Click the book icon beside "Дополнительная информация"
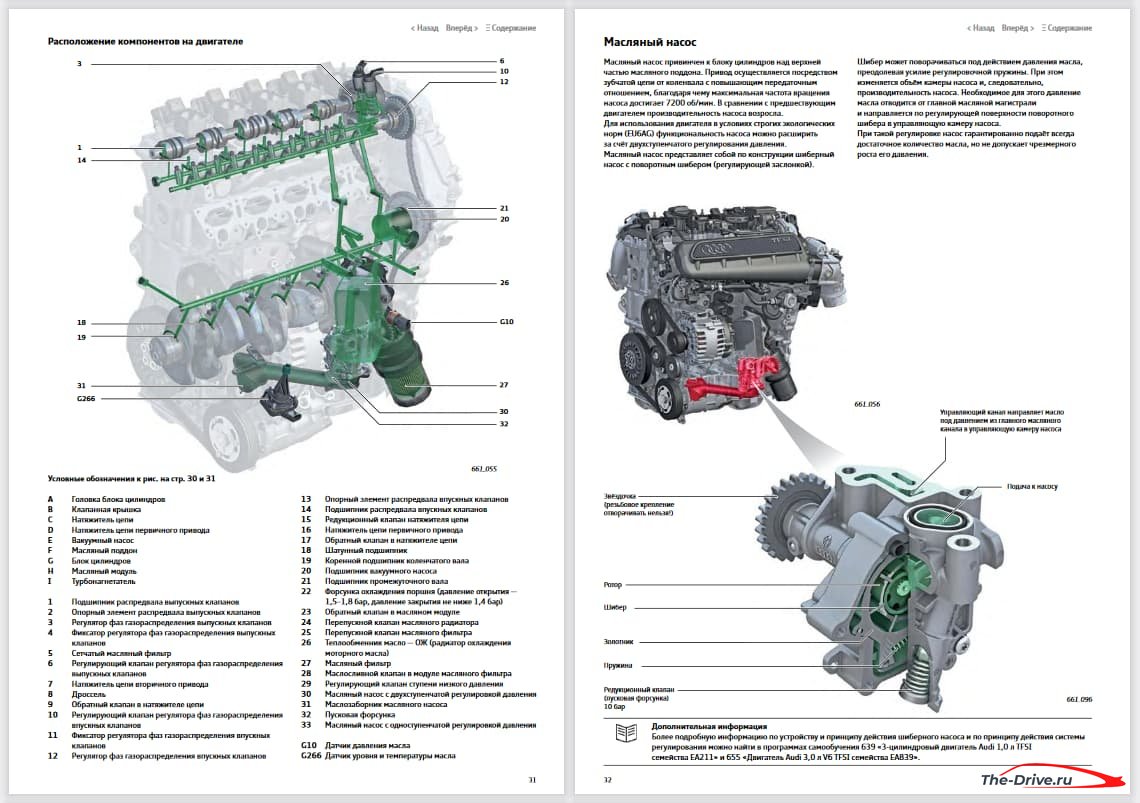 626,732
